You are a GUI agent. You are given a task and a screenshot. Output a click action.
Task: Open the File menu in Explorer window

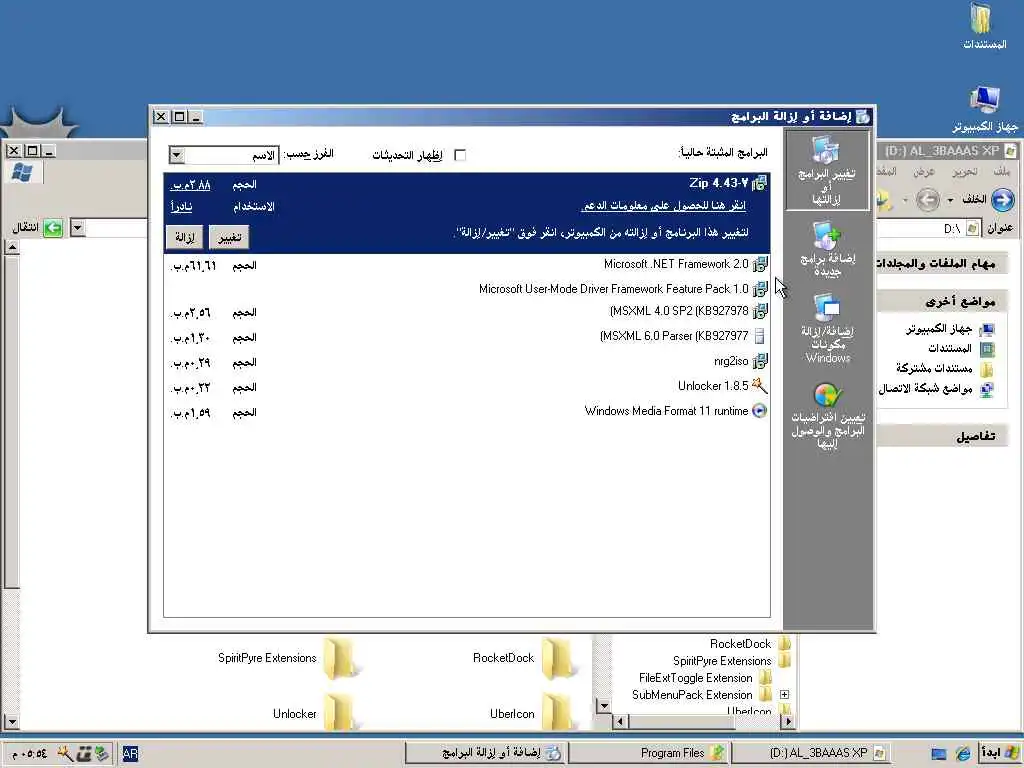1002,171
